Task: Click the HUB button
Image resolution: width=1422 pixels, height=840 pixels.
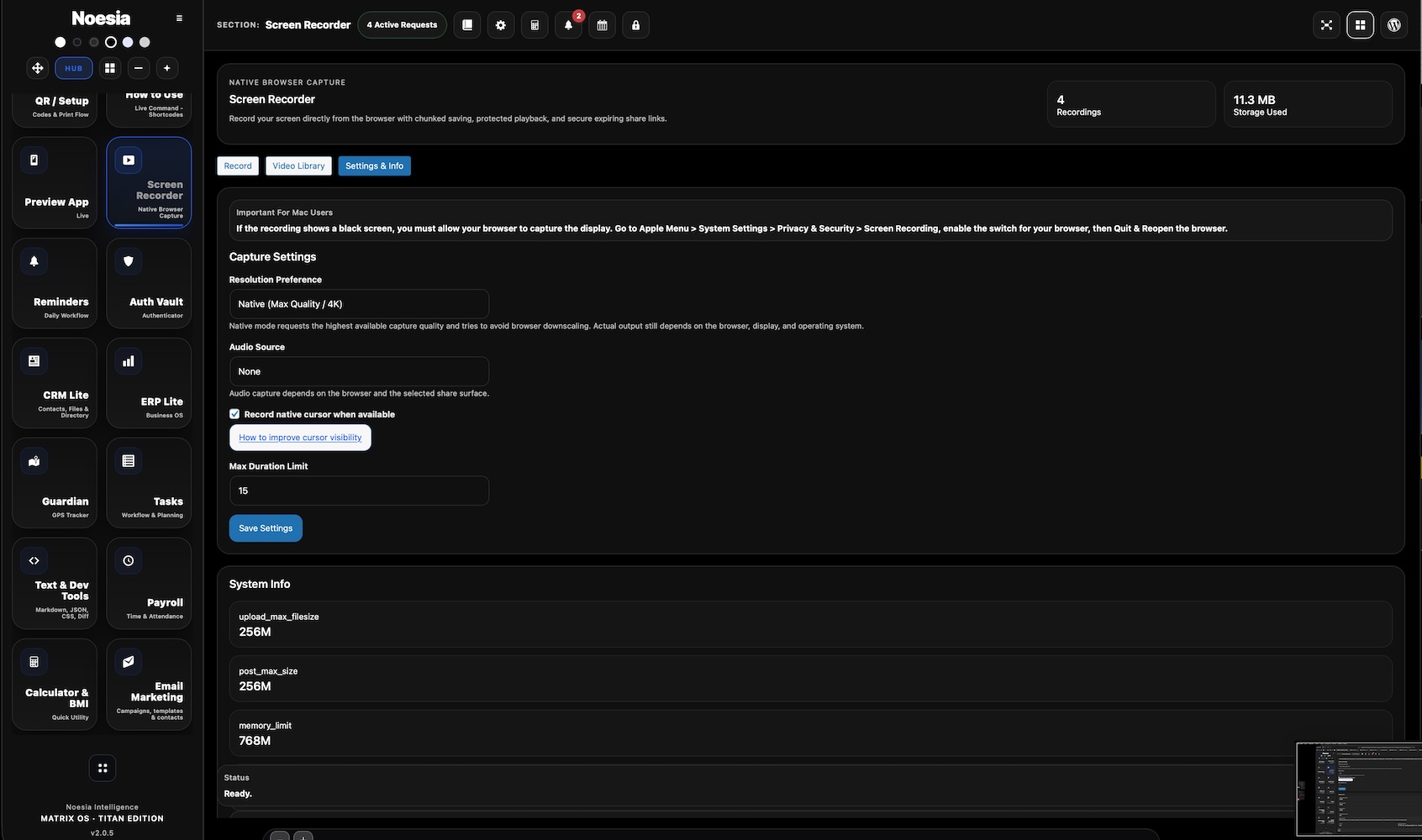Action: tap(74, 68)
